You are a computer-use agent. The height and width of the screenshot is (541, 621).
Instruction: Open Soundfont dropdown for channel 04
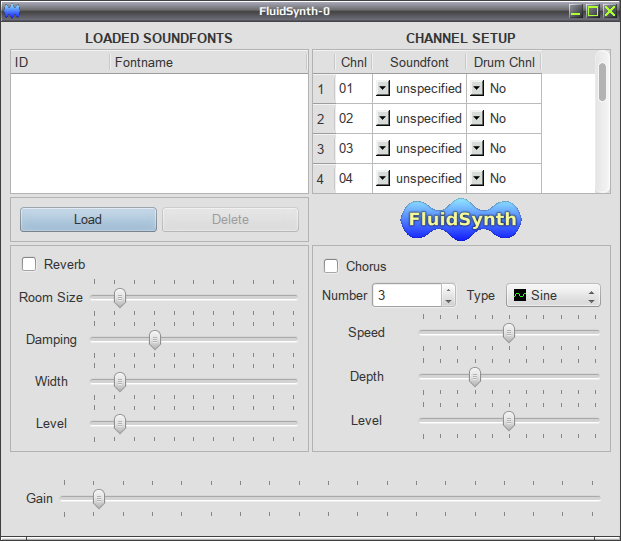pos(383,179)
